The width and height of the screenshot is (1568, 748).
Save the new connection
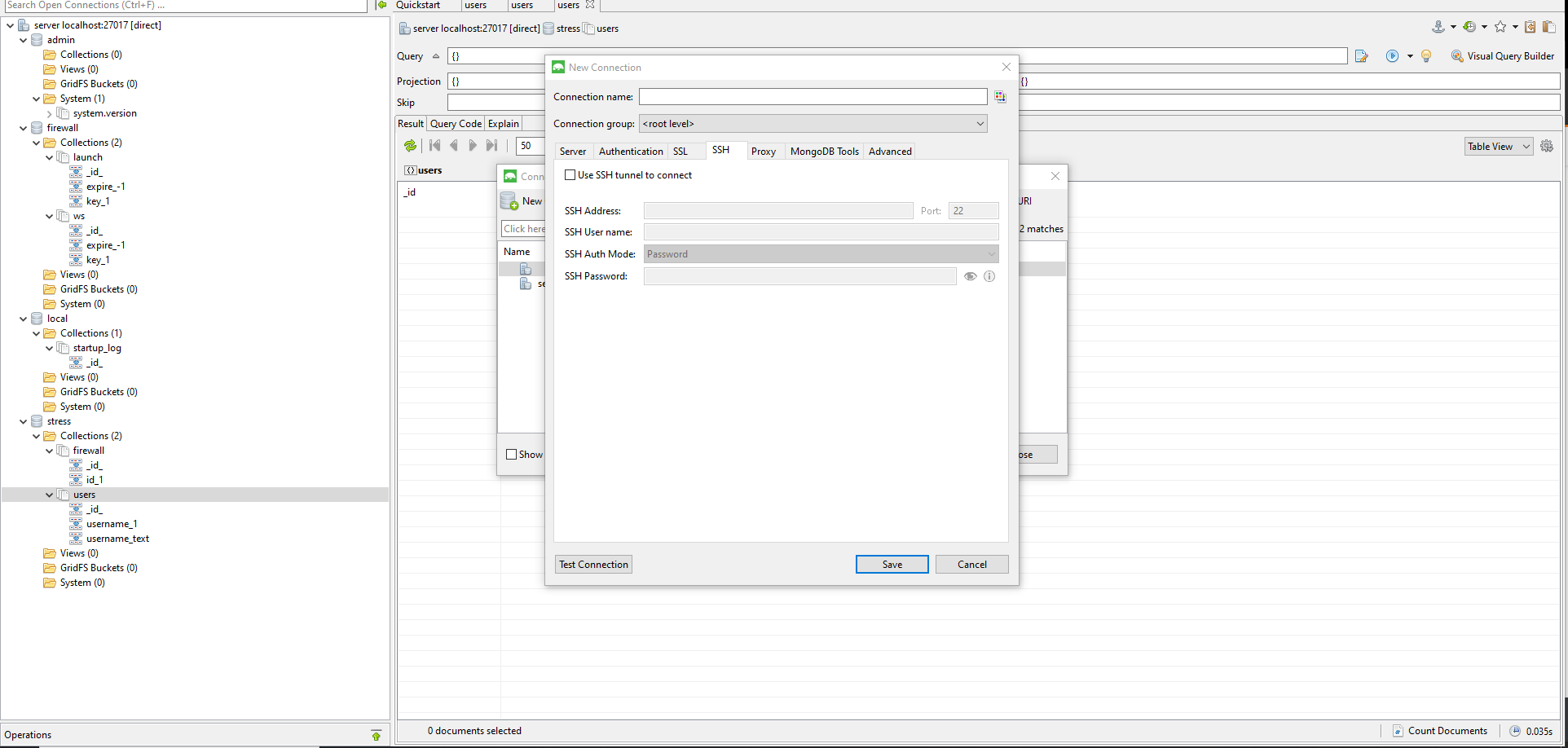pos(892,564)
